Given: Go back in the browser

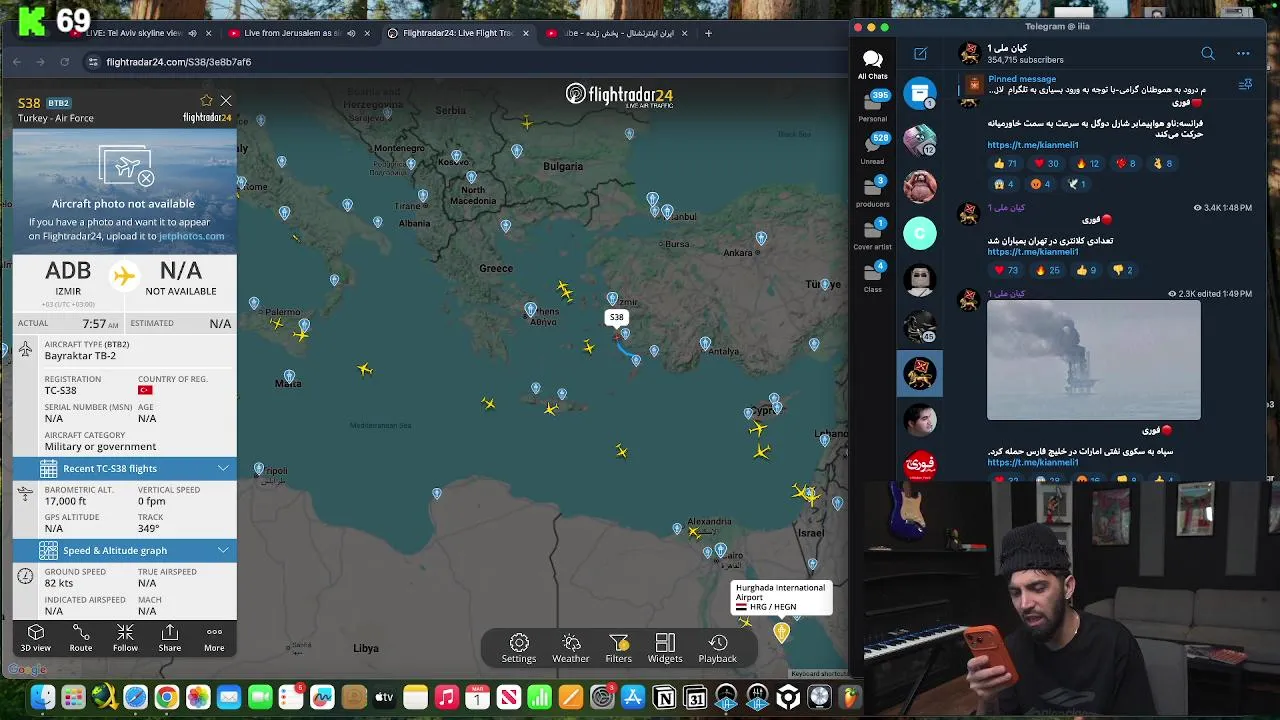Looking at the screenshot, I should [x=17, y=62].
